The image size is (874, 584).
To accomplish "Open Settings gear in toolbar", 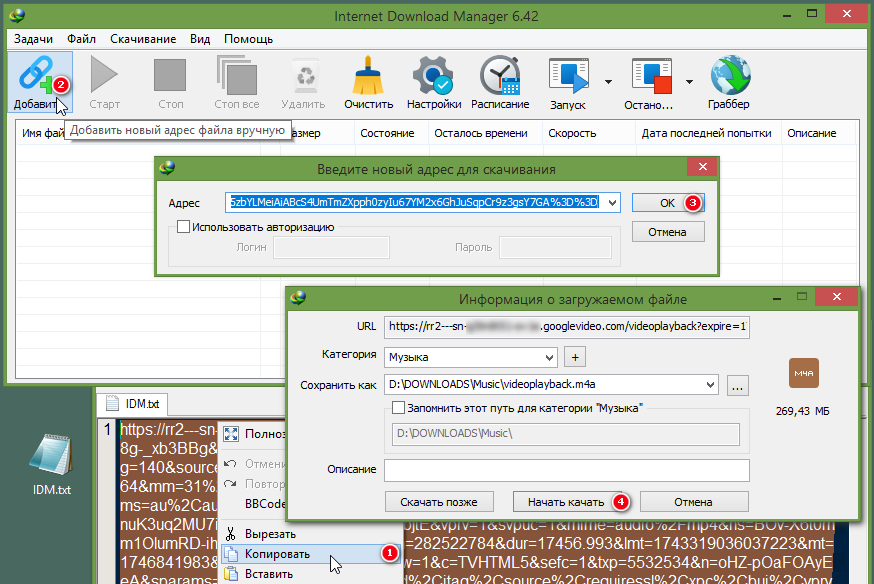I will [434, 77].
